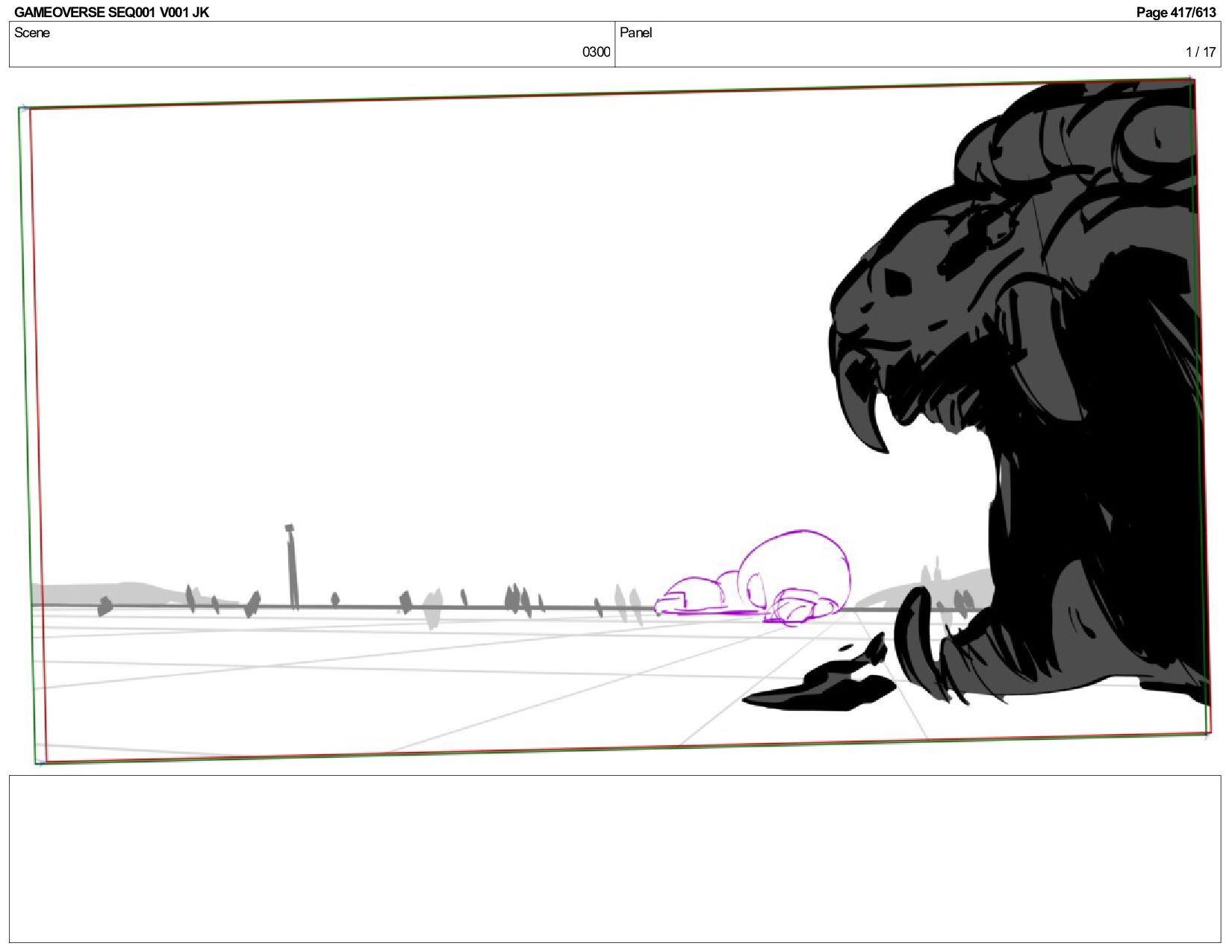Click the scene number '0300'
This screenshot has width=1232, height=952.
pos(596,52)
